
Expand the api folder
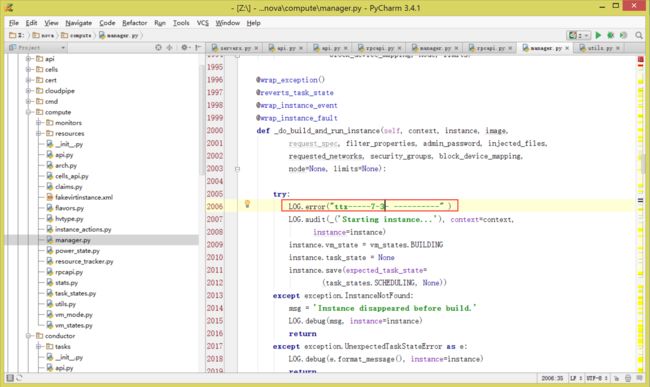pos(28,59)
